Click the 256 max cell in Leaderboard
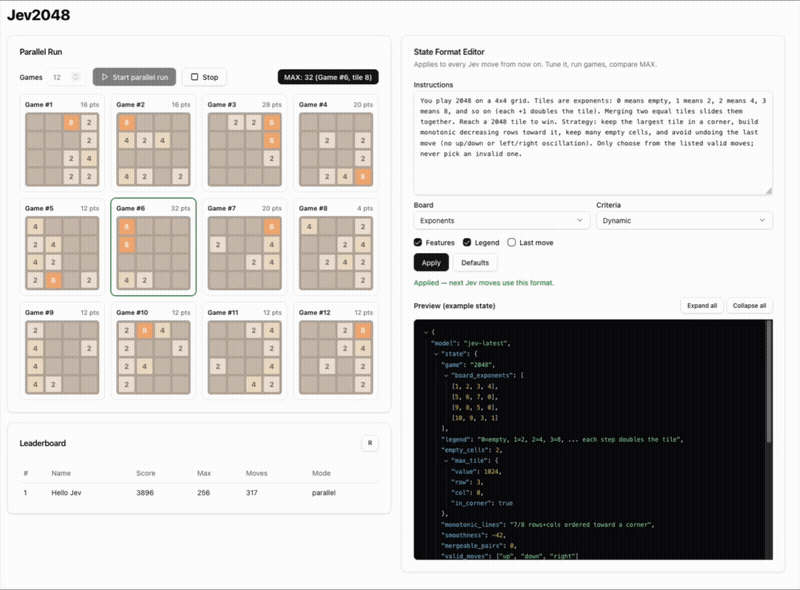The width and height of the screenshot is (800, 590). click(204, 493)
